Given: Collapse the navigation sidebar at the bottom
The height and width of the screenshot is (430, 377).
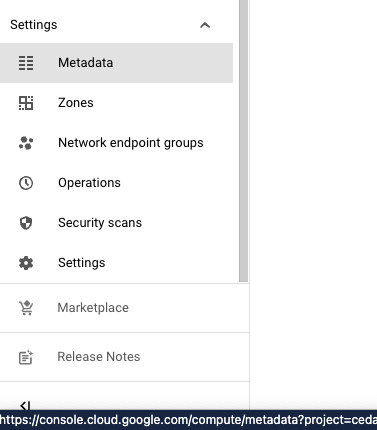Looking at the screenshot, I should [25, 405].
